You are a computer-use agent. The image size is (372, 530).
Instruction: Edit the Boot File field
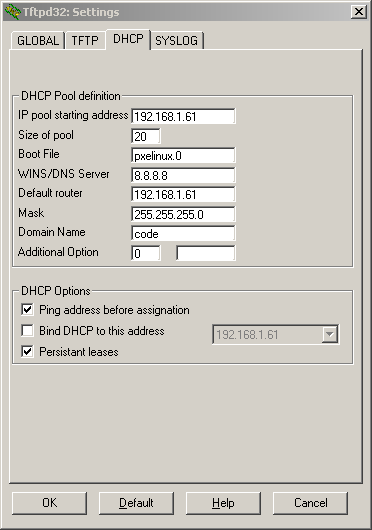pos(183,155)
